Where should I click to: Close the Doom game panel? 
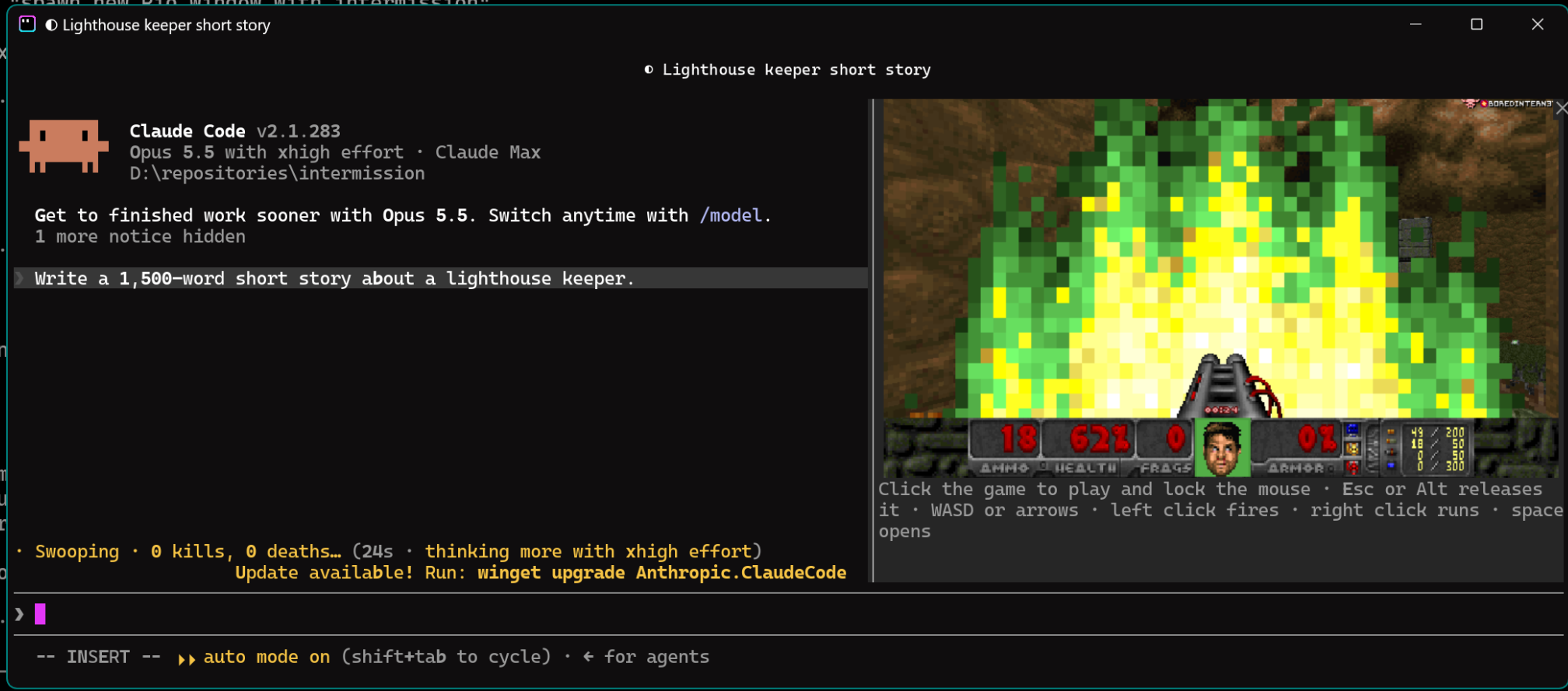pos(1561,109)
